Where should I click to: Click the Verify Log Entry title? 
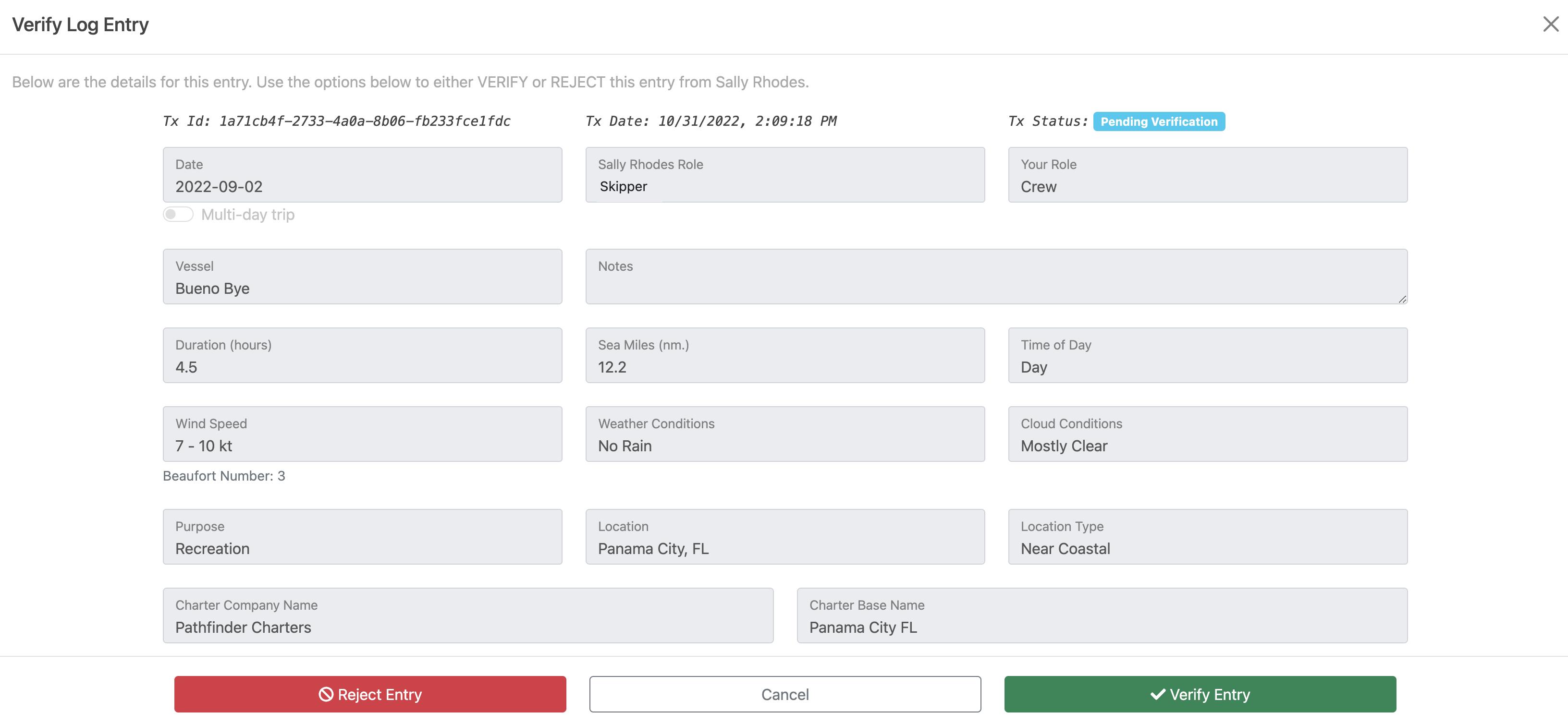tap(80, 25)
